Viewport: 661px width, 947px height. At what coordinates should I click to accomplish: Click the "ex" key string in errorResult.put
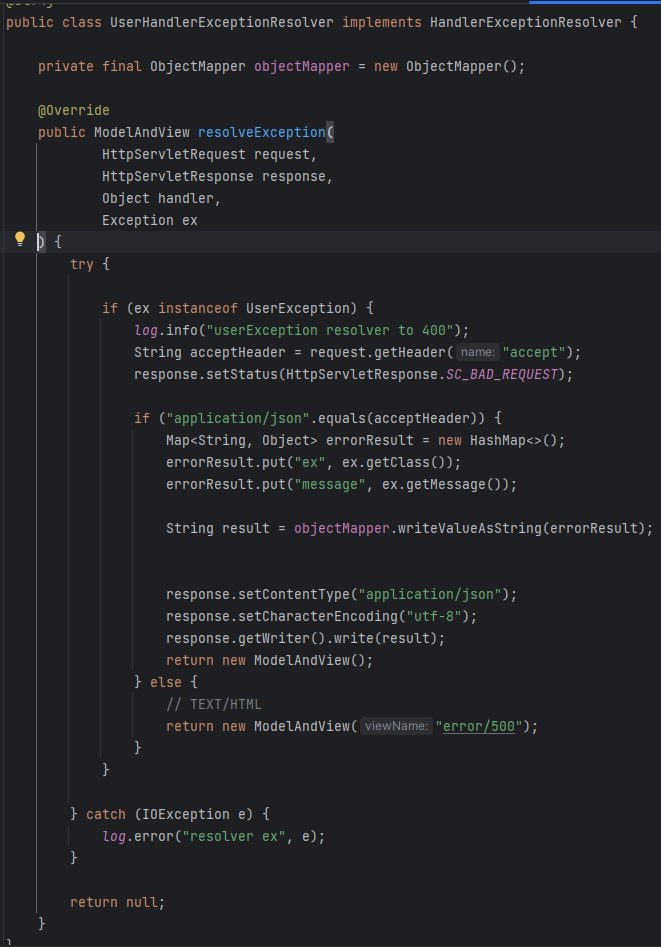(310, 463)
